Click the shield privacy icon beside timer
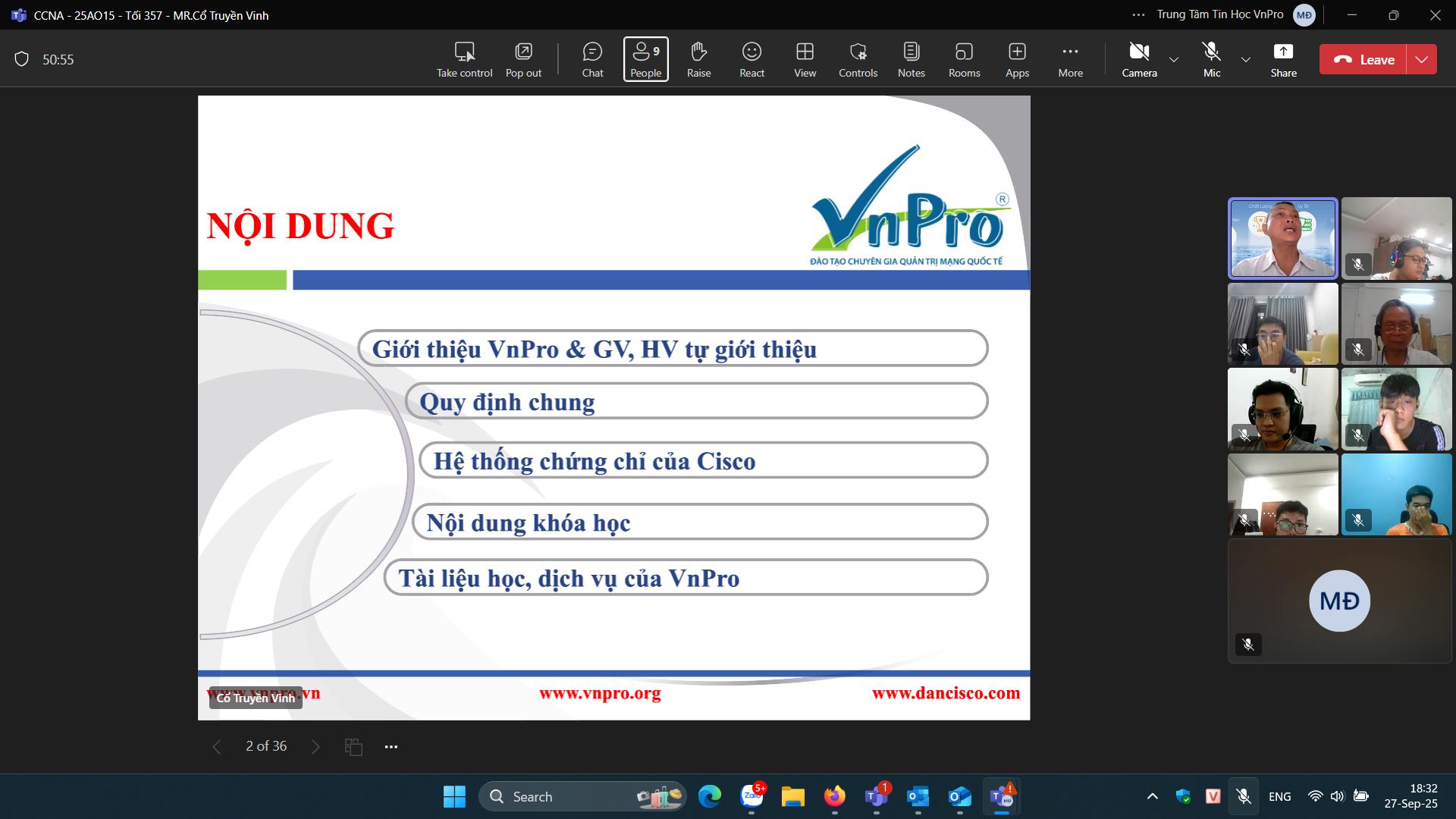 [x=22, y=59]
